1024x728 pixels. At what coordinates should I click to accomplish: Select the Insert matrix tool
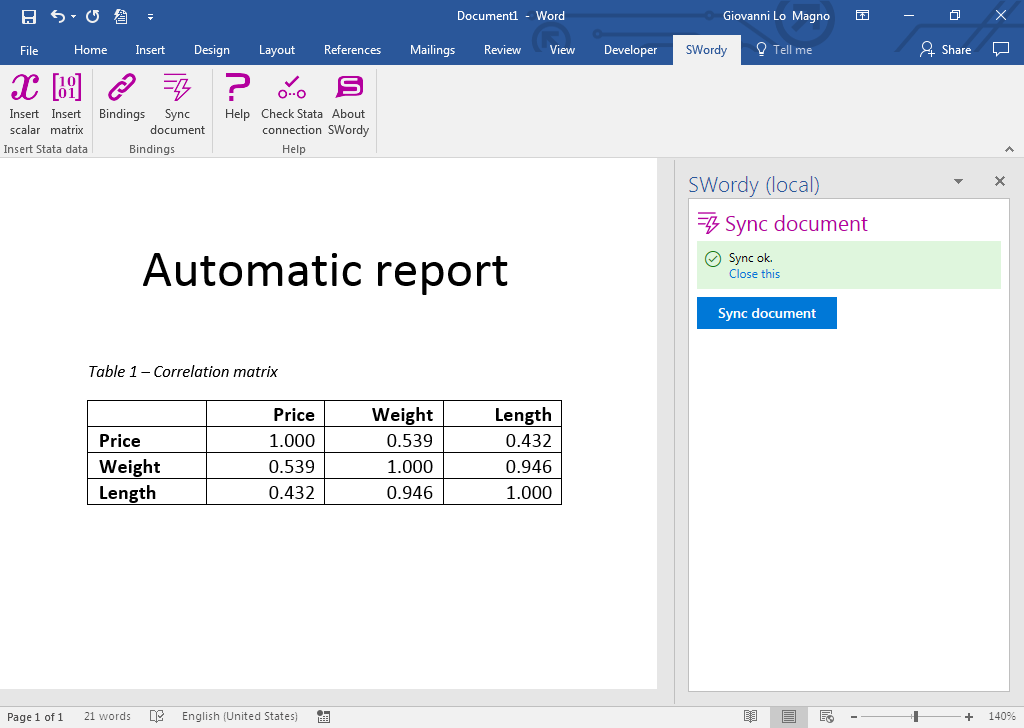click(x=66, y=104)
